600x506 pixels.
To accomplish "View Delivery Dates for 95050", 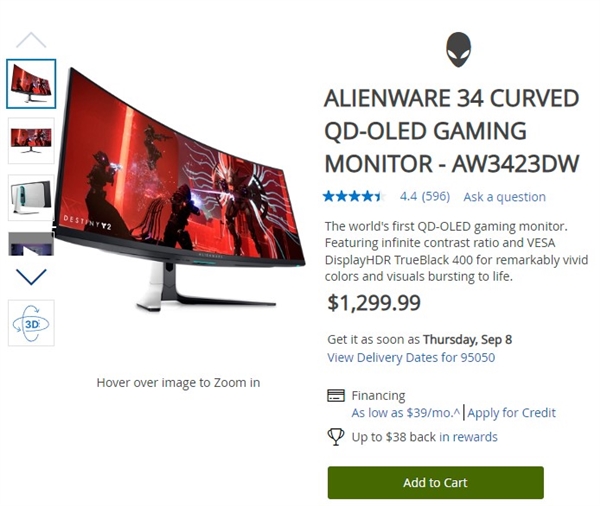I will point(411,357).
